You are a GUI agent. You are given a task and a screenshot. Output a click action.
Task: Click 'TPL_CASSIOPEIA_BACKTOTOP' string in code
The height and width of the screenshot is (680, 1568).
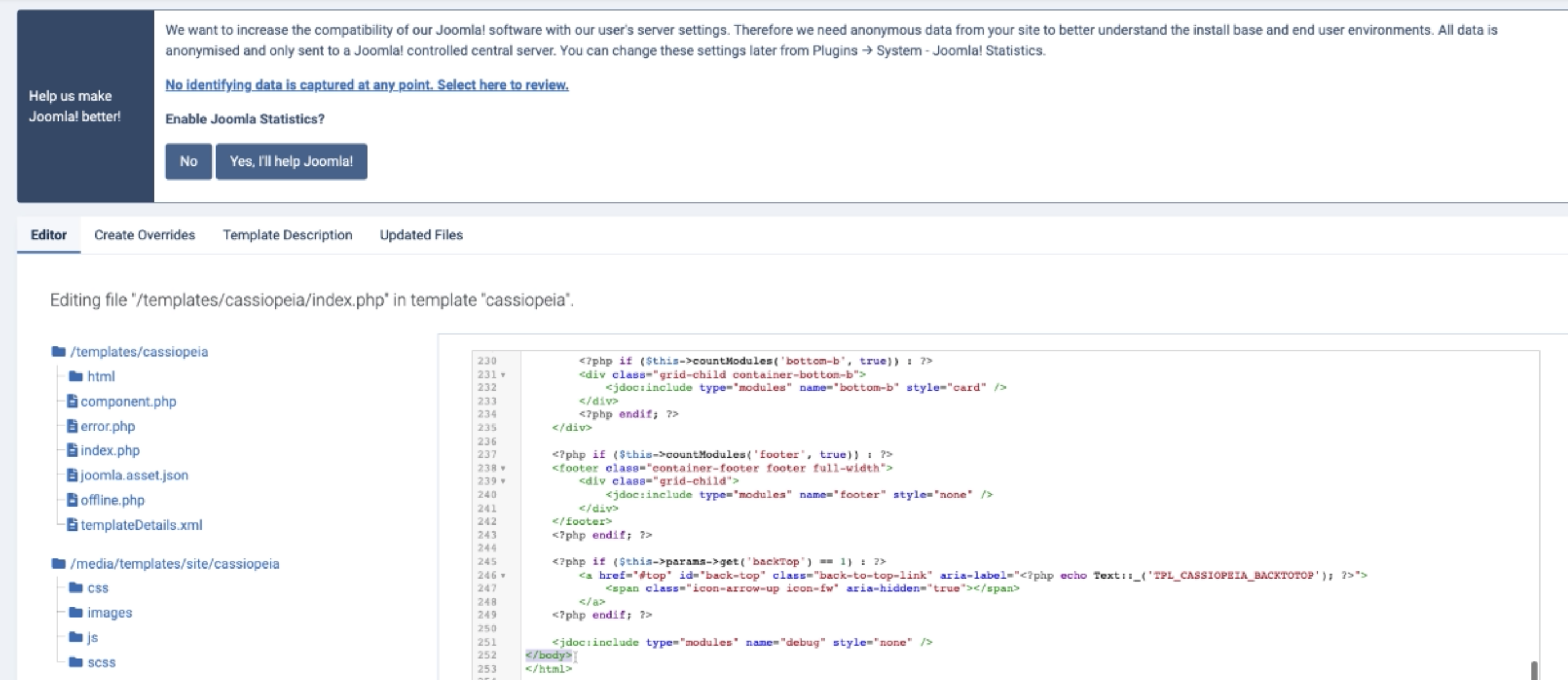click(x=1236, y=576)
